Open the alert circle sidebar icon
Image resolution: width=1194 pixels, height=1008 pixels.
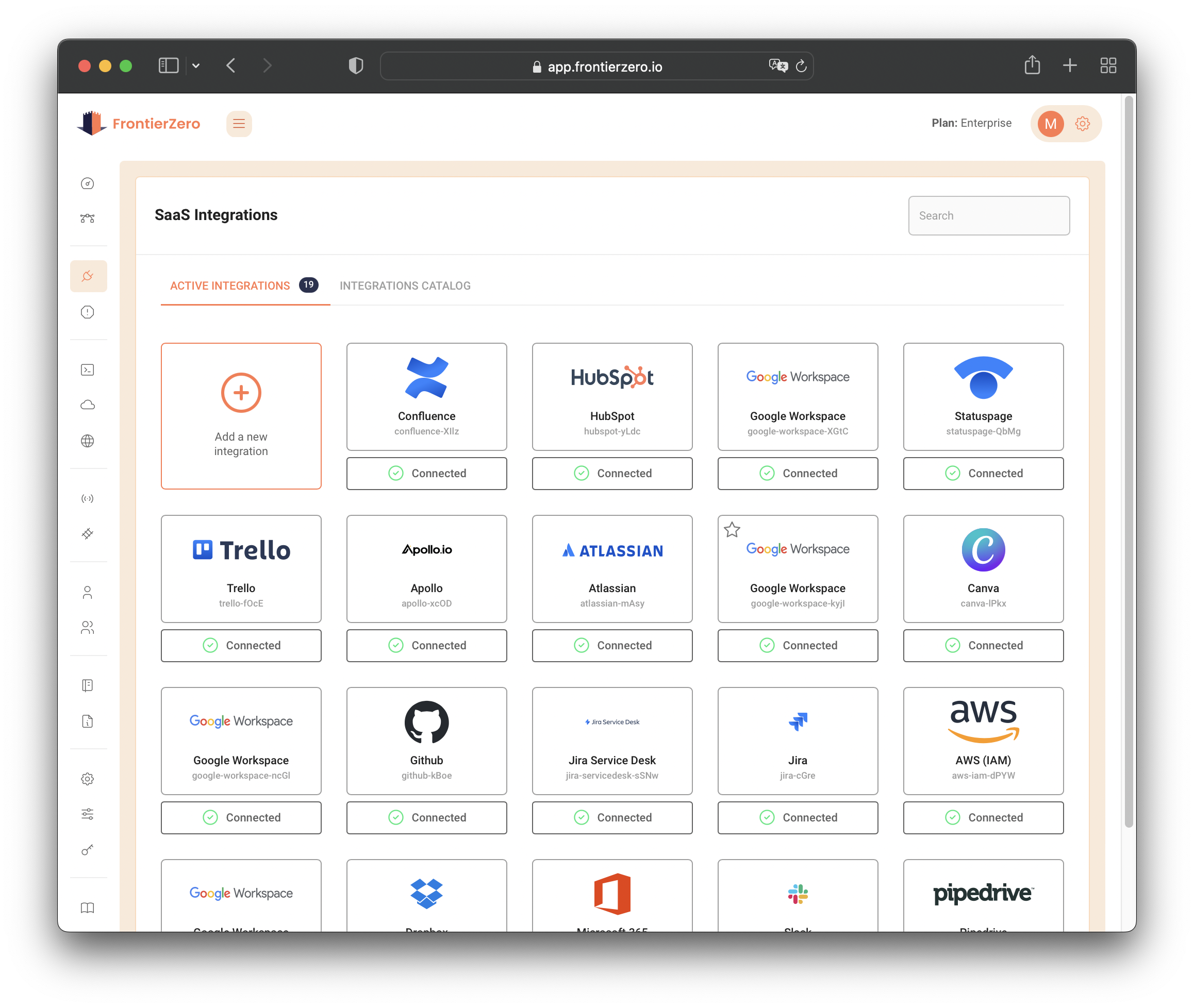(x=88, y=312)
